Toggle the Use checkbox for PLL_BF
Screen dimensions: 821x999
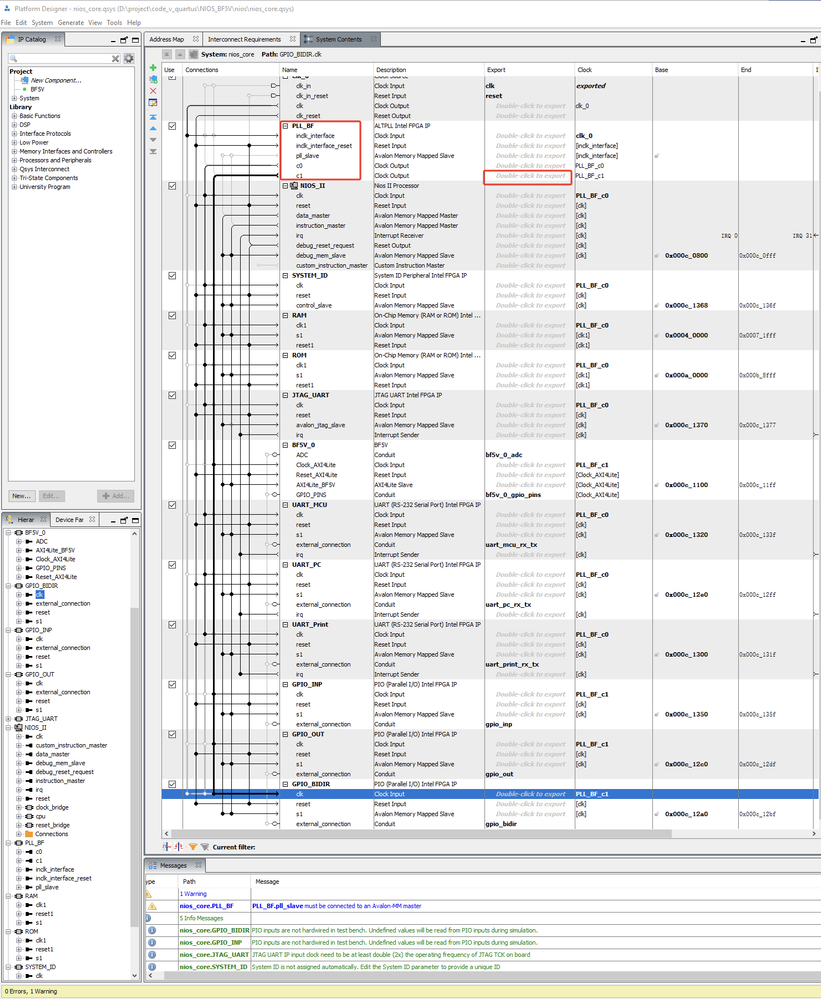click(x=172, y=126)
